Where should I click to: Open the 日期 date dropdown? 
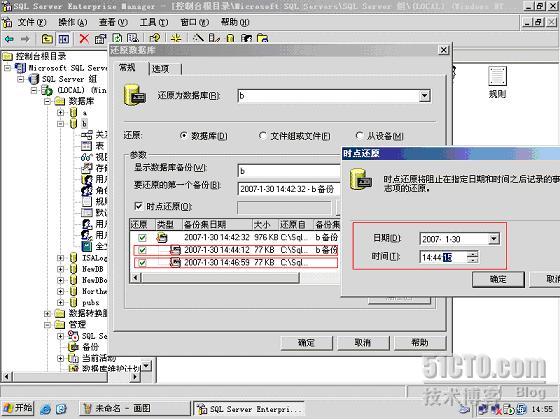[x=494, y=239]
